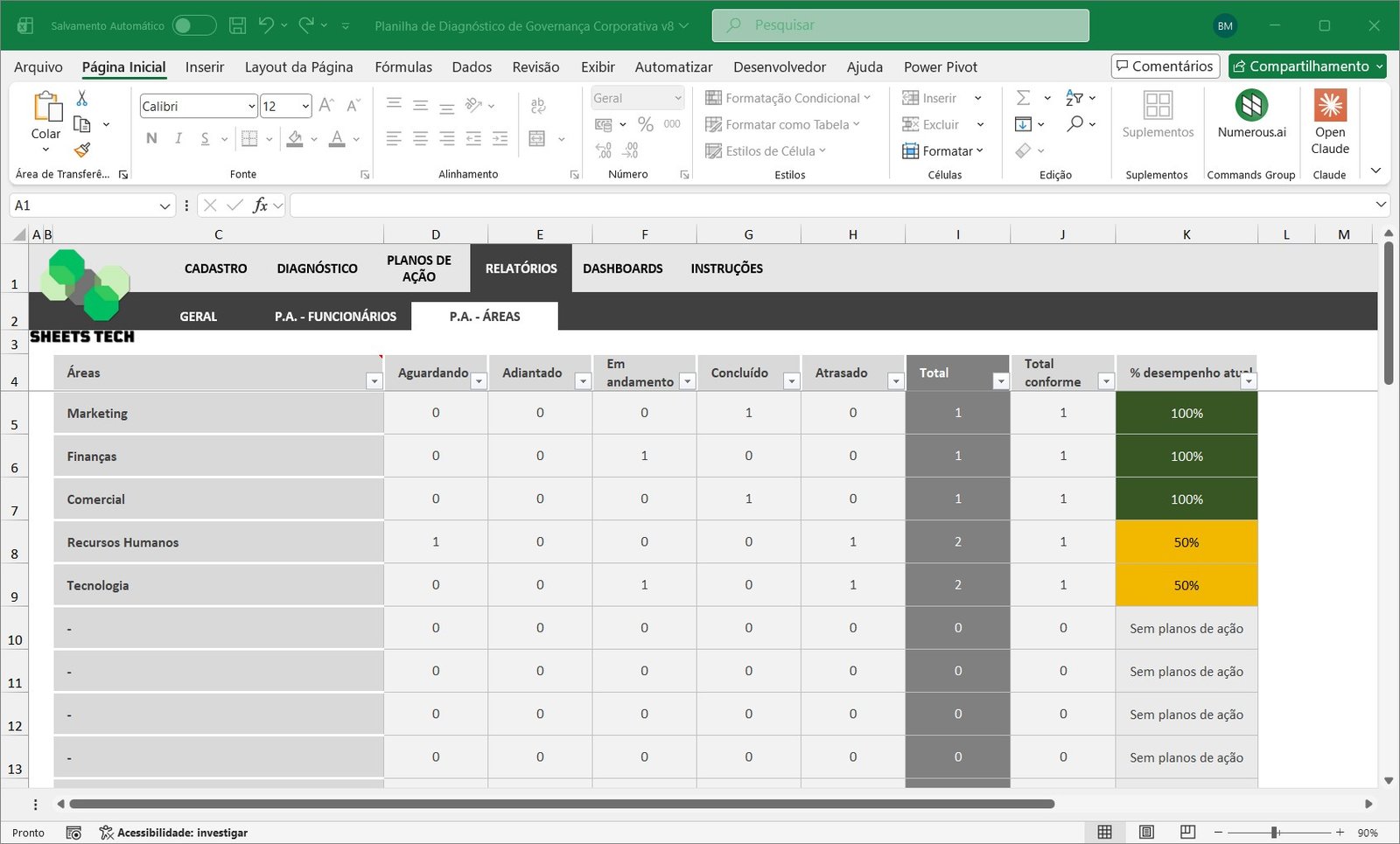Click the Pesquisar search box
The width and height of the screenshot is (1400, 844).
[x=900, y=25]
